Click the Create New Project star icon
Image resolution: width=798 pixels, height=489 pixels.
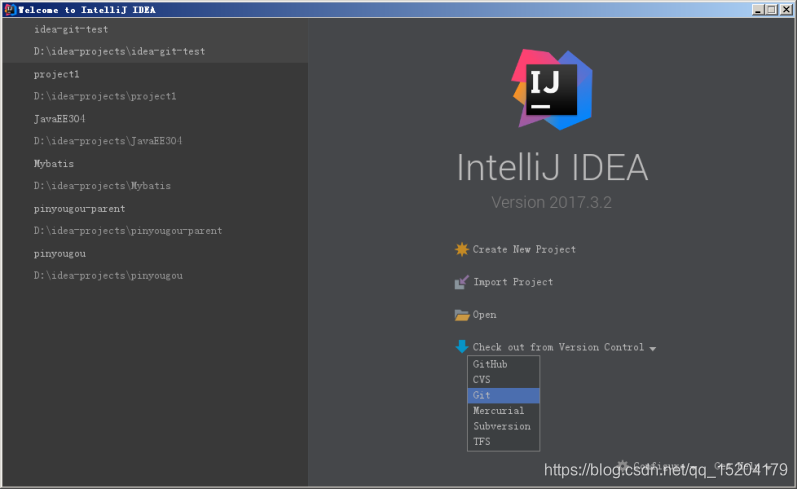click(x=462, y=249)
